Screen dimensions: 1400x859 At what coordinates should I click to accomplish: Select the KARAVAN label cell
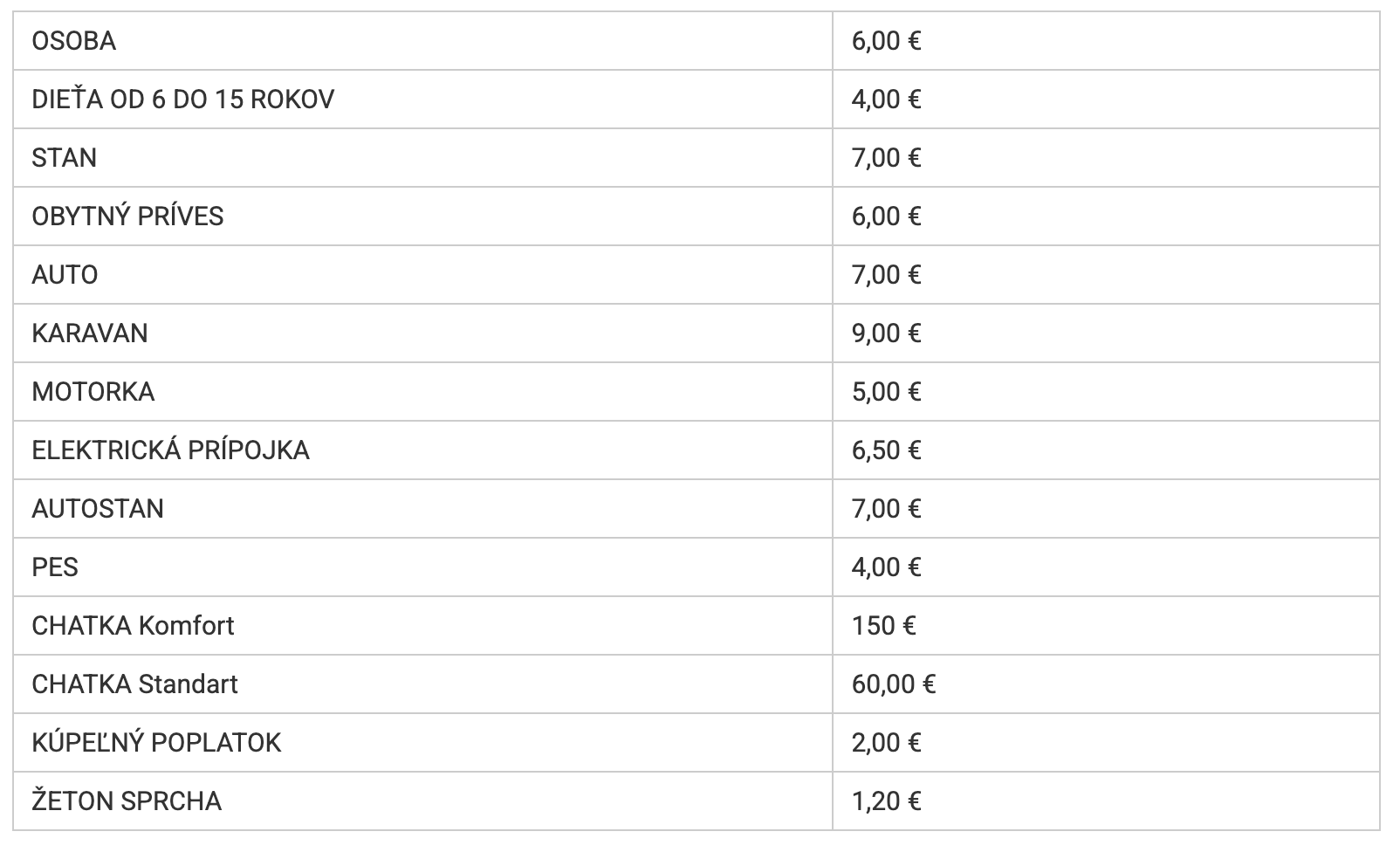pos(90,333)
